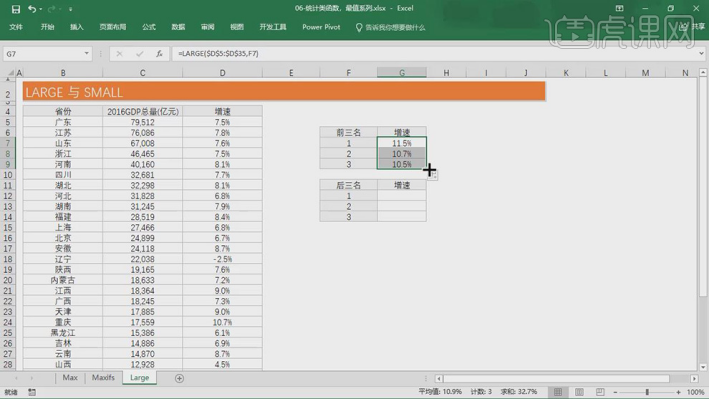Select the Large sheet tab
The height and width of the screenshot is (399, 709).
tap(139, 378)
